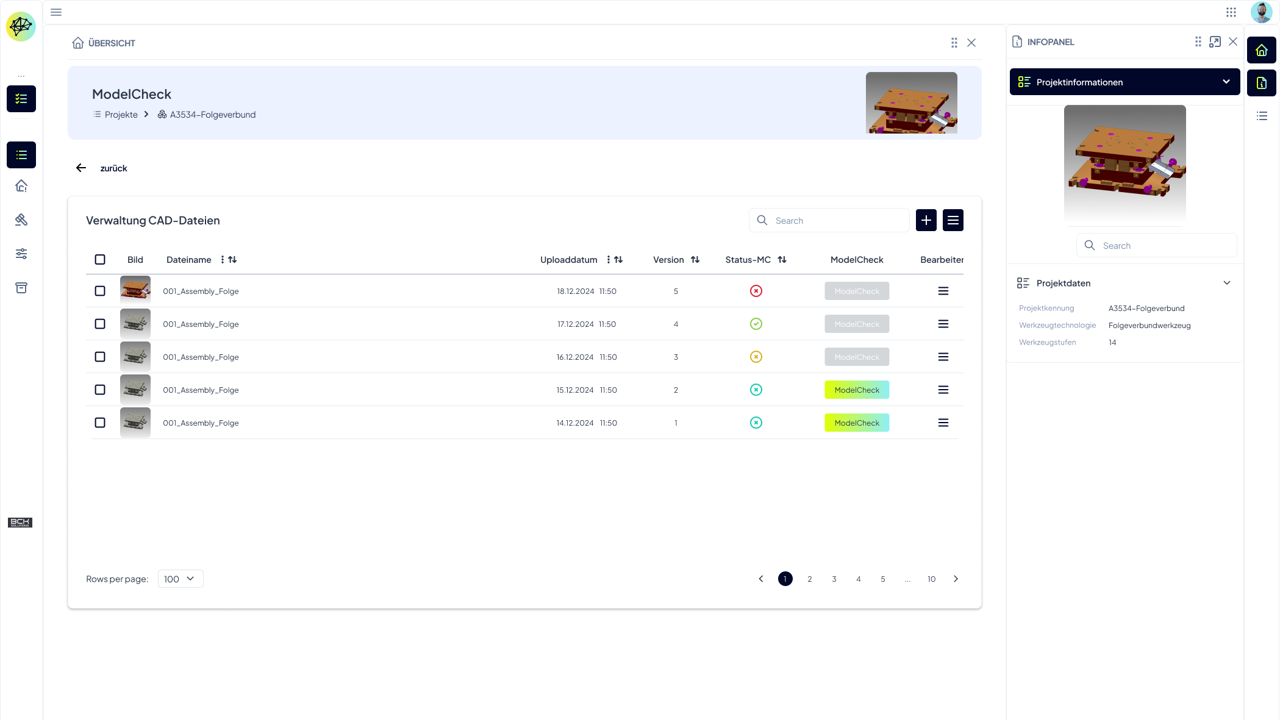Open the hamburger menu beside the plus button

(x=953, y=220)
